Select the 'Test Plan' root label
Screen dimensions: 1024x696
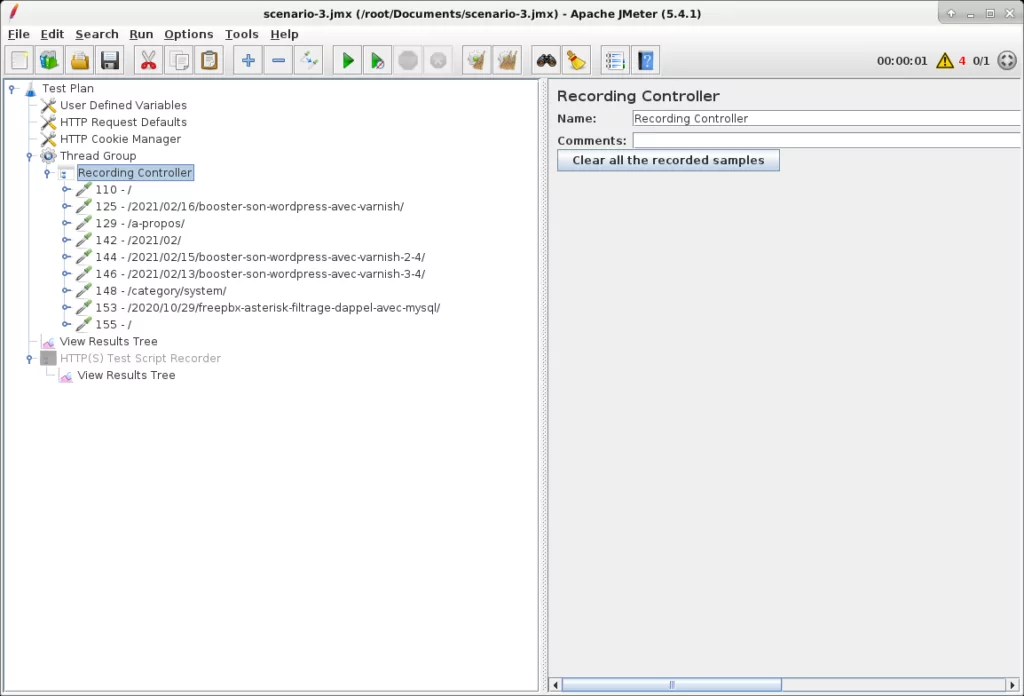click(68, 88)
